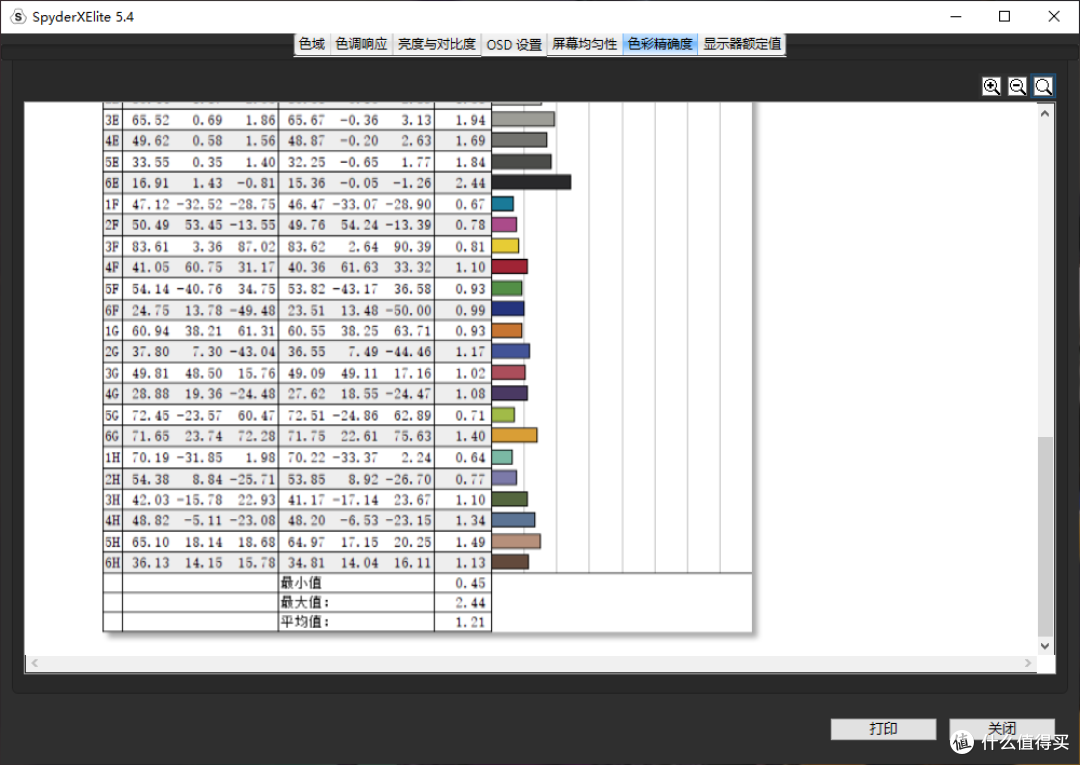Click the row label 1F
This screenshot has width=1080, height=765.
pos(112,204)
